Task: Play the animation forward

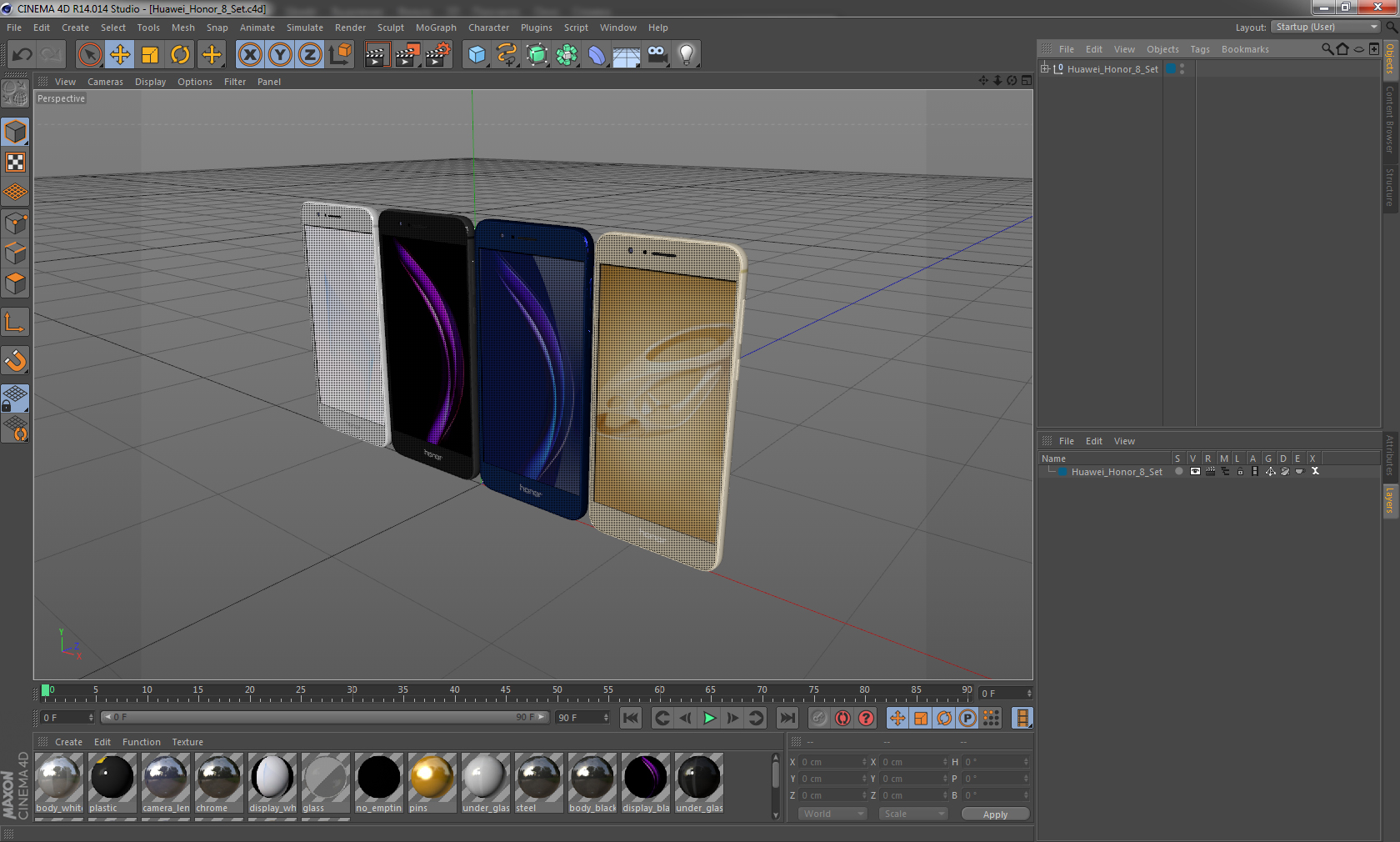Action: pos(709,718)
